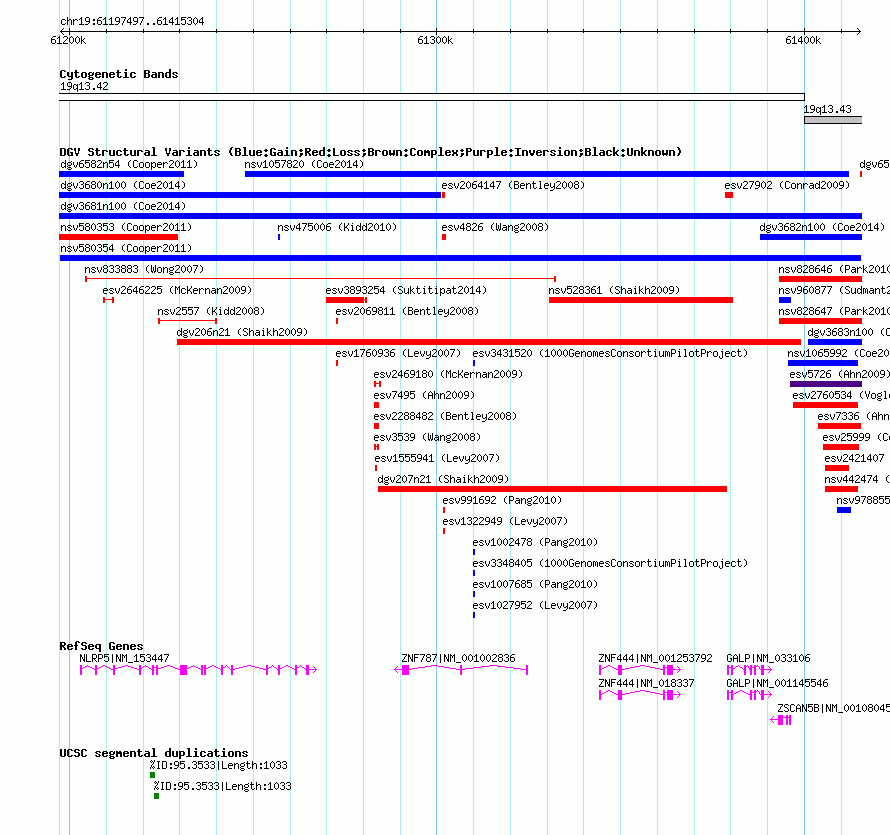The height and width of the screenshot is (835, 890).
Task: Click the 61200k ruler tick label
Action: pyautogui.click(x=68, y=41)
